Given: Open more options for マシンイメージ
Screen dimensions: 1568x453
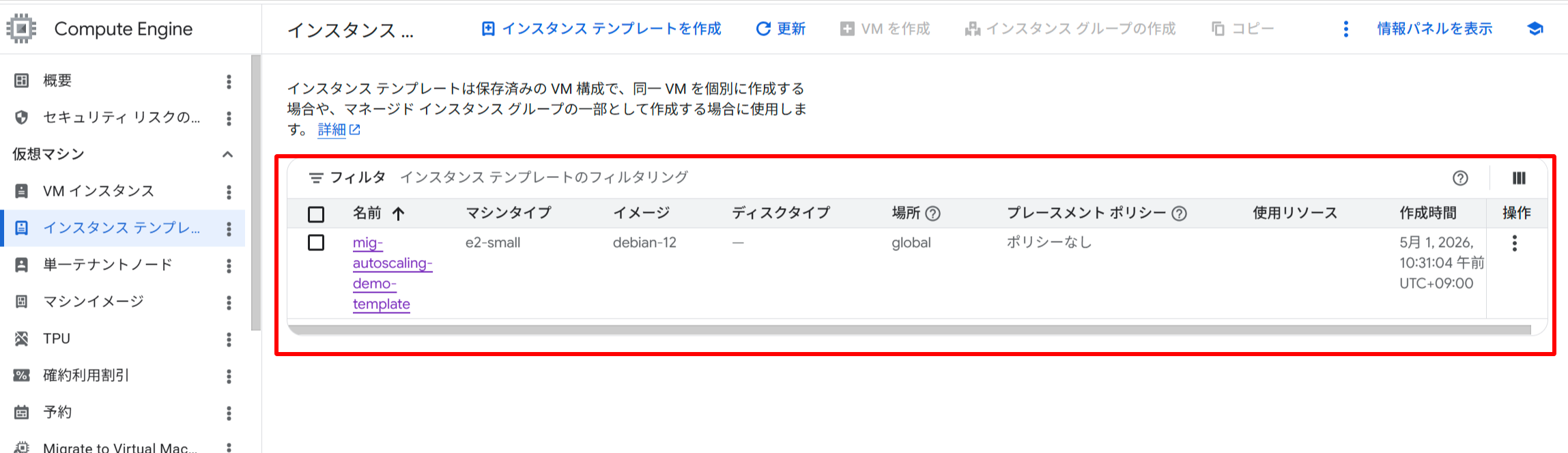Looking at the screenshot, I should (x=229, y=303).
